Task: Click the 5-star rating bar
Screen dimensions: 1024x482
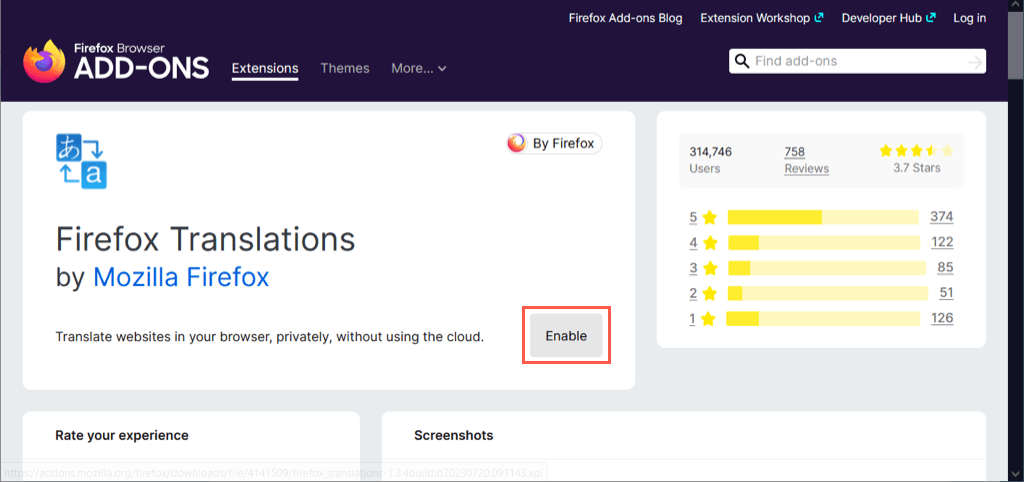Action: (822, 217)
